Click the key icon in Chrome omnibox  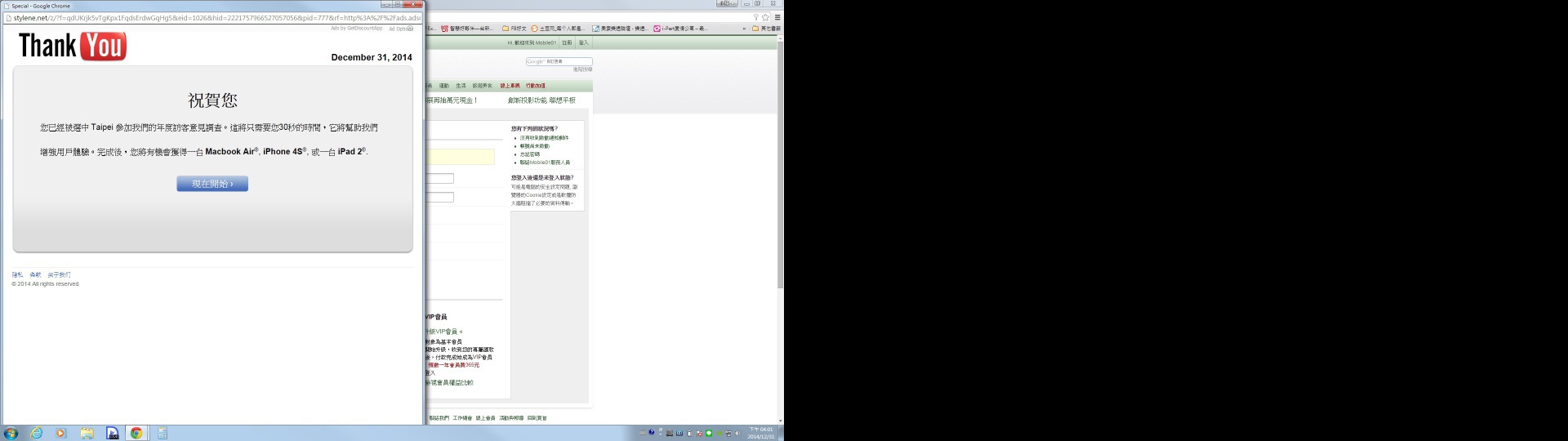[x=755, y=17]
